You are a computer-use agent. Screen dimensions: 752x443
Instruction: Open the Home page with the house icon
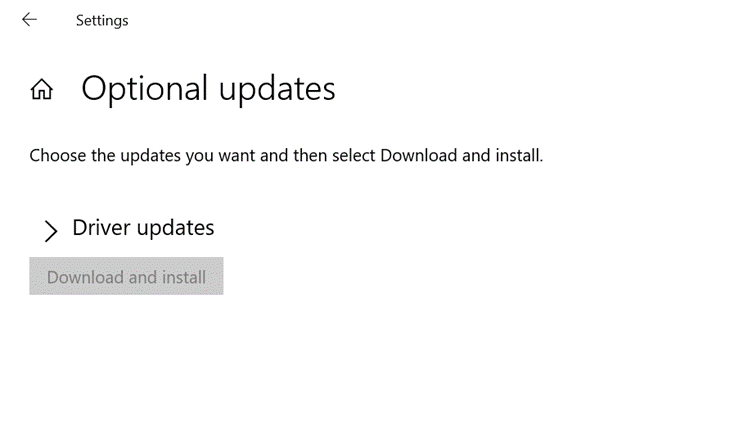click(42, 90)
